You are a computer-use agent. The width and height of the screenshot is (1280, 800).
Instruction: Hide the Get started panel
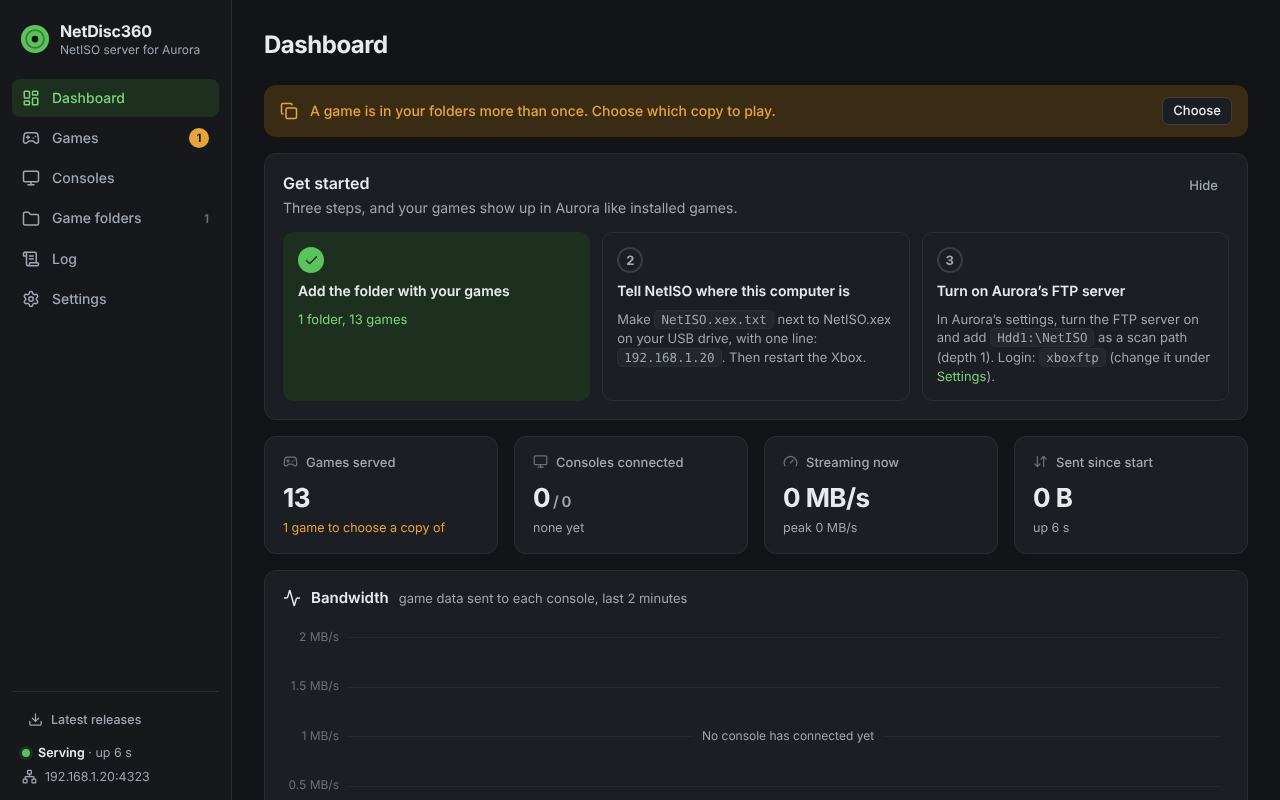pos(1203,185)
